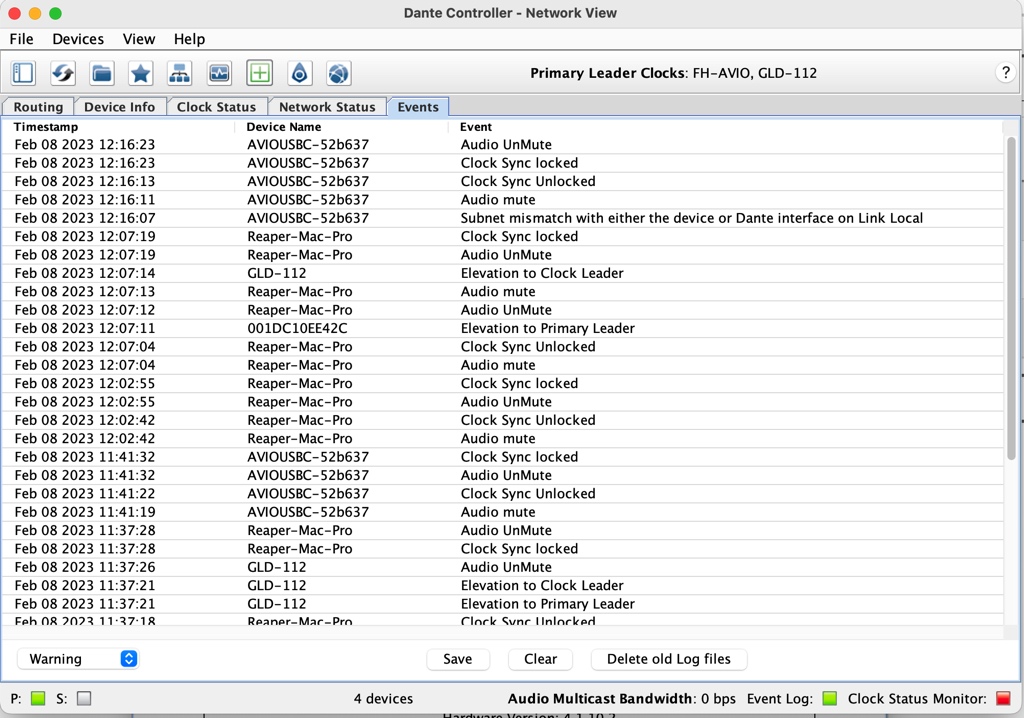Screen dimensions: 1024x718
Task: Click the Event column header
Action: click(725, 127)
